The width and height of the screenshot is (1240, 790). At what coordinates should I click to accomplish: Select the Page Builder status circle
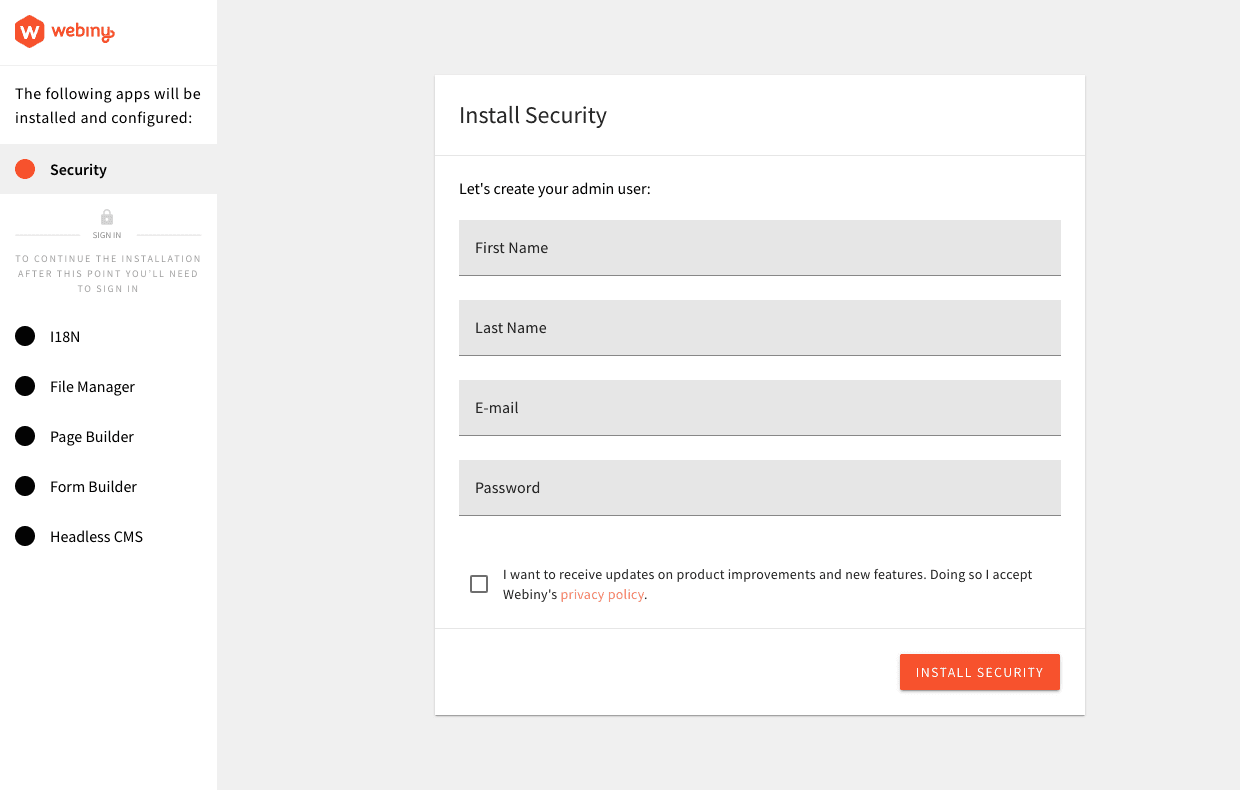click(25, 436)
